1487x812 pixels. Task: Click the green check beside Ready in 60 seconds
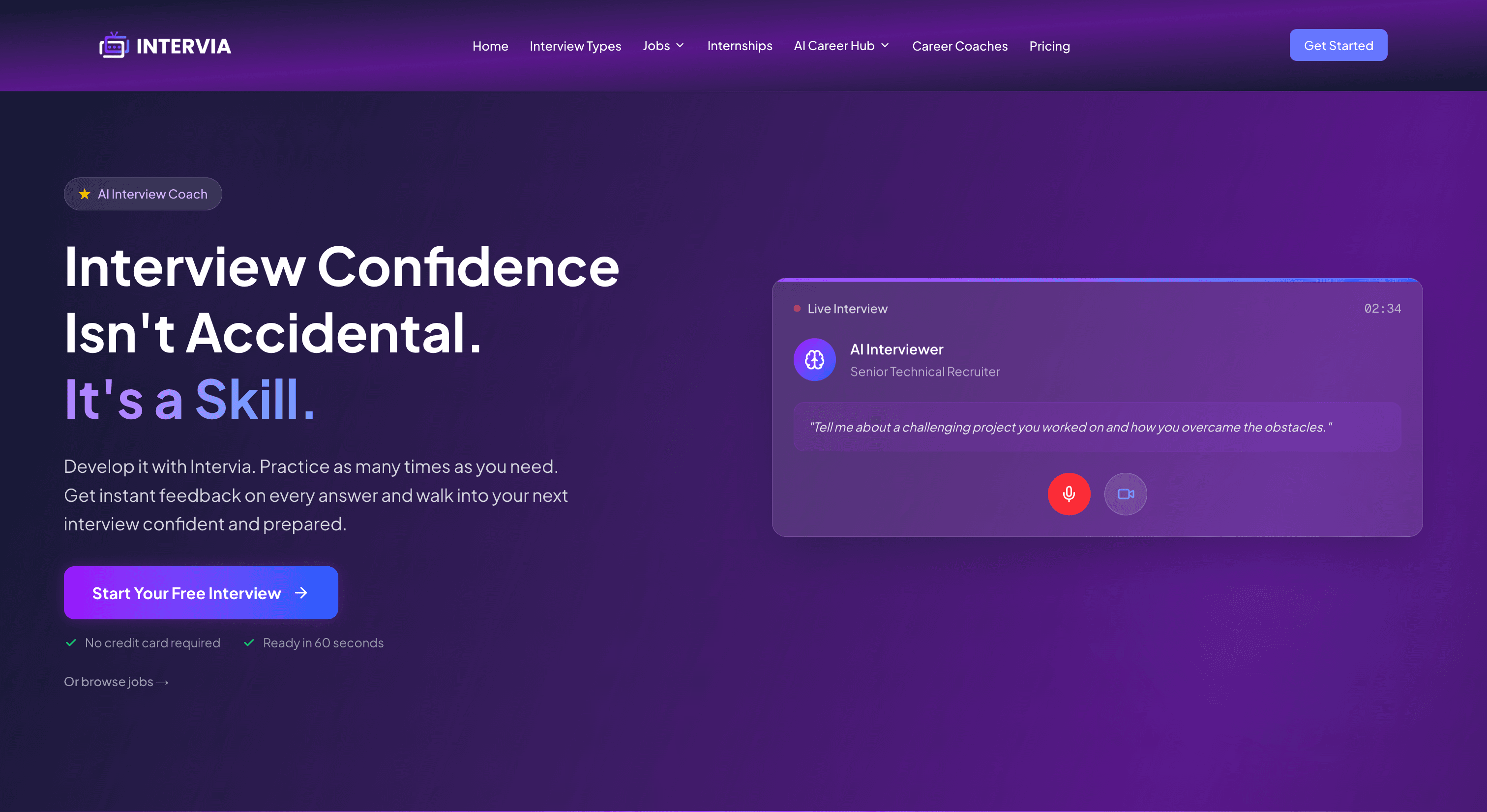(249, 642)
